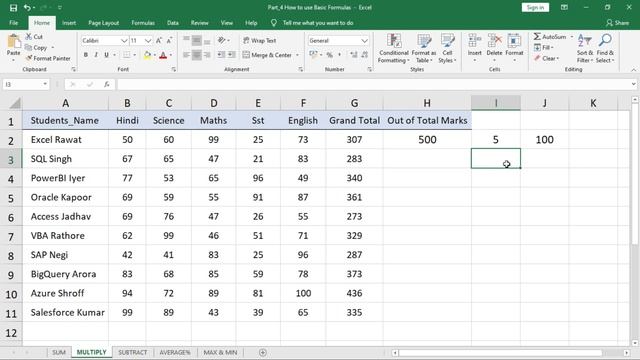Open the General number format dropdown
Viewport: 640px width, 360px height.
tap(364, 40)
